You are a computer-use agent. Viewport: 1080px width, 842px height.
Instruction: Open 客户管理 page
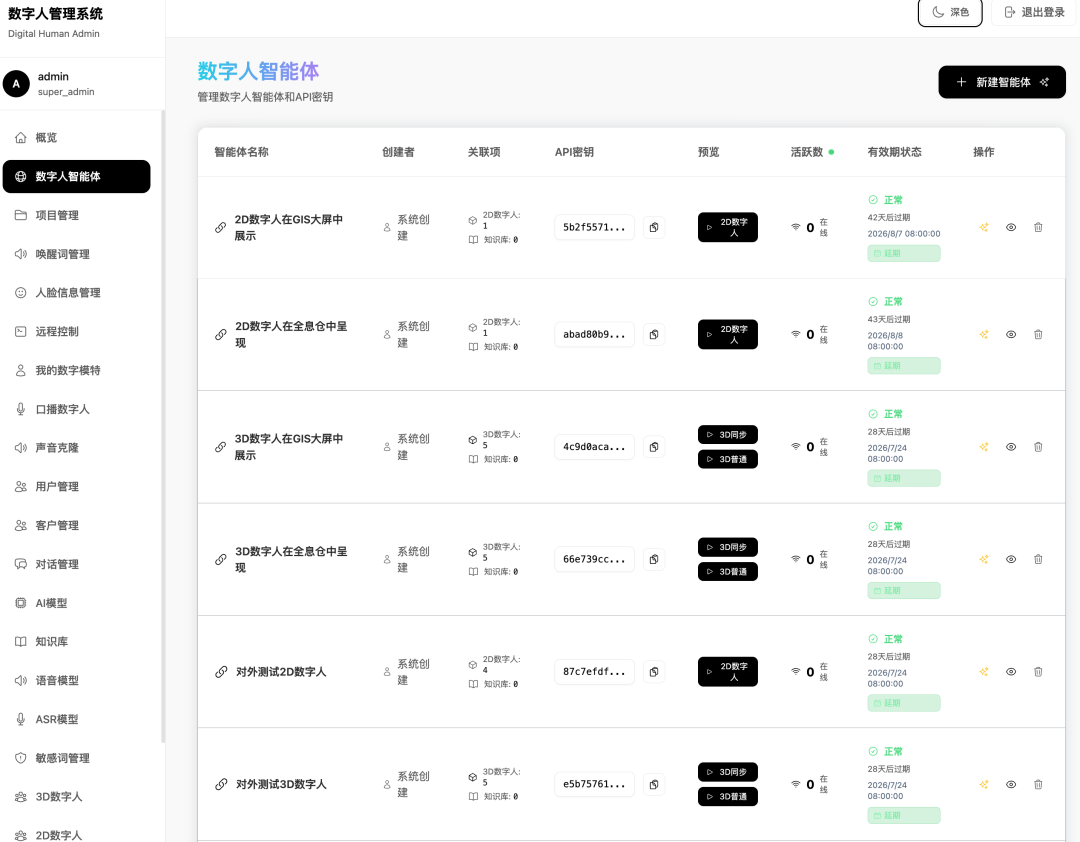tap(76, 526)
